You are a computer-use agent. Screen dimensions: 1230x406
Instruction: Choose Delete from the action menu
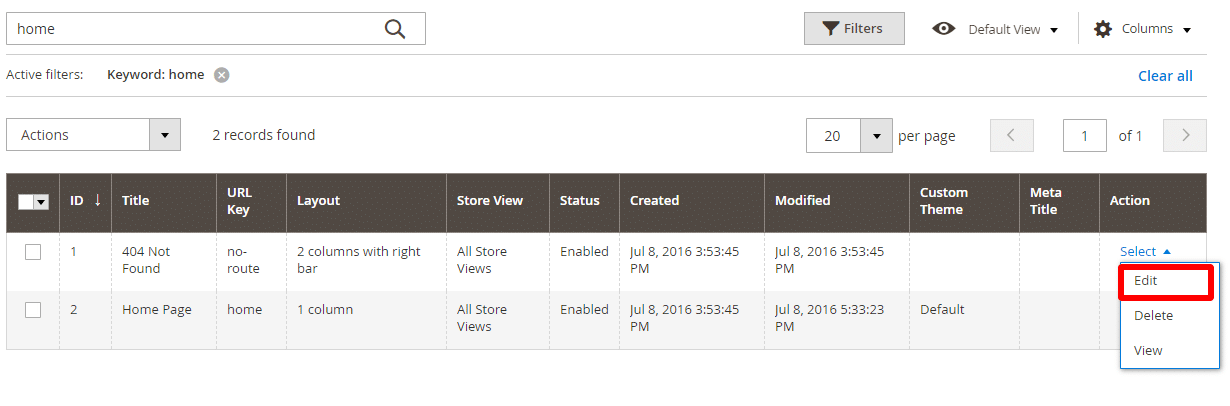click(1153, 316)
